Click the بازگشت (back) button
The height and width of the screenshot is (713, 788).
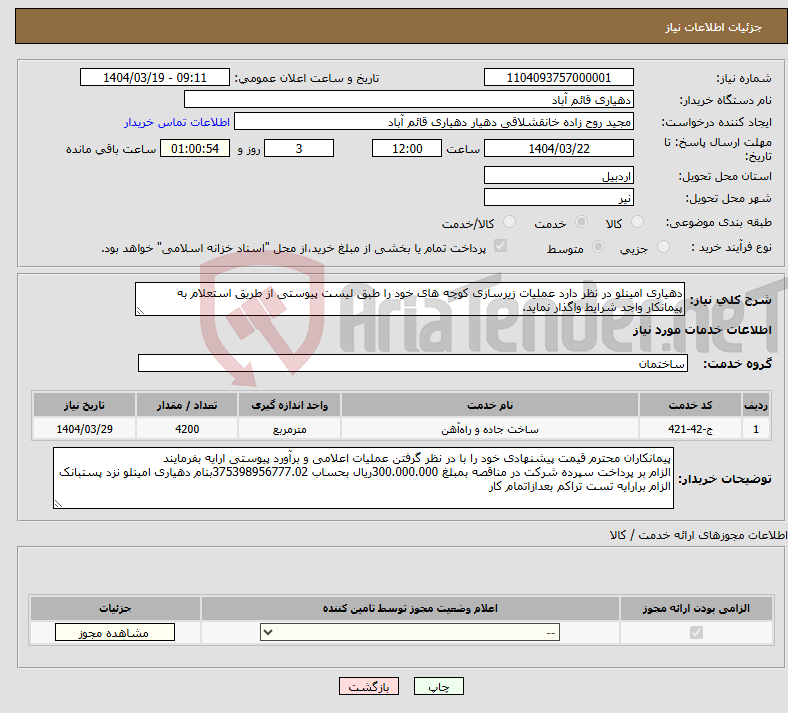[368, 686]
